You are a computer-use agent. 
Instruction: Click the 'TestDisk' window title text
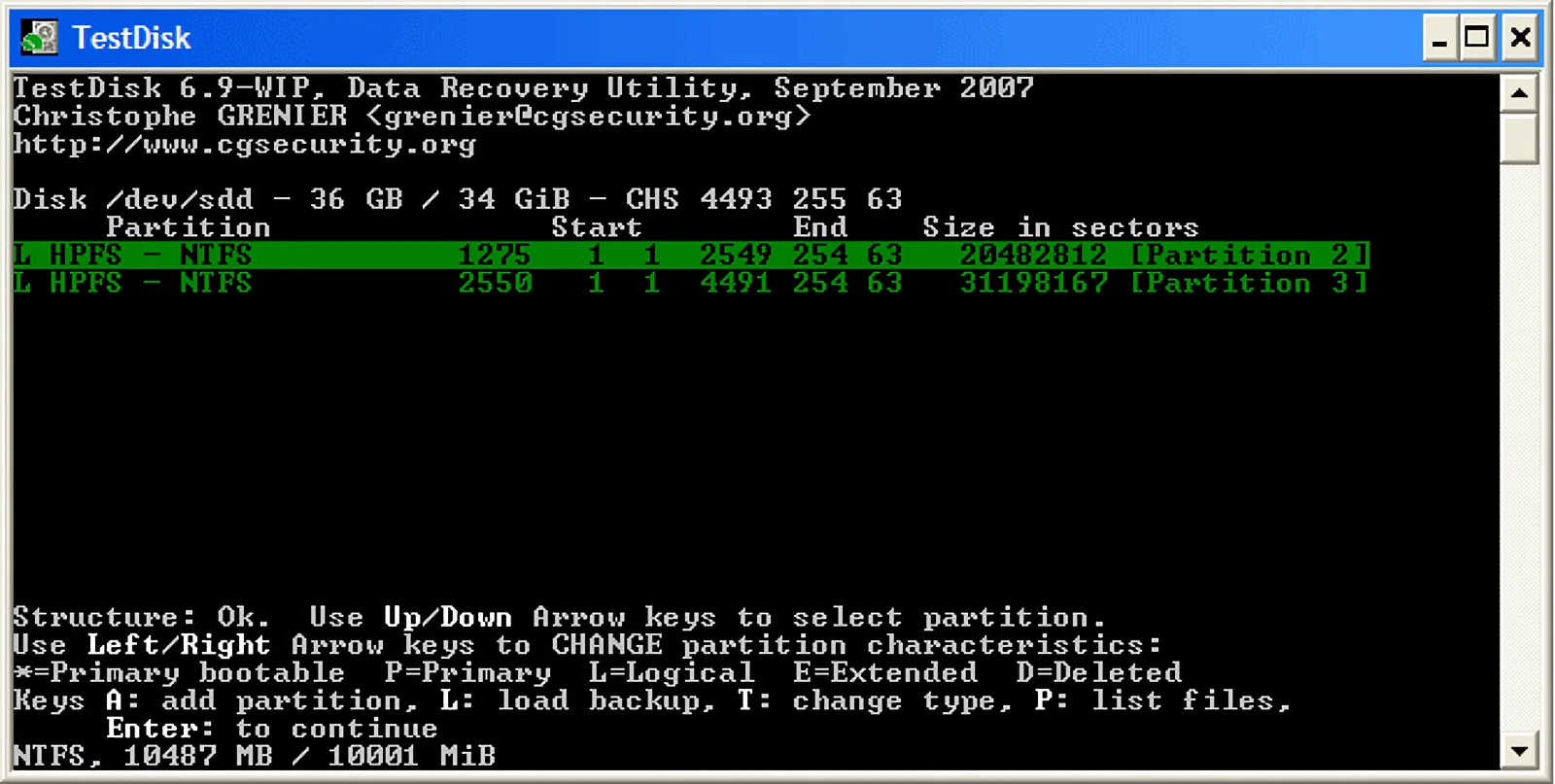[132, 38]
